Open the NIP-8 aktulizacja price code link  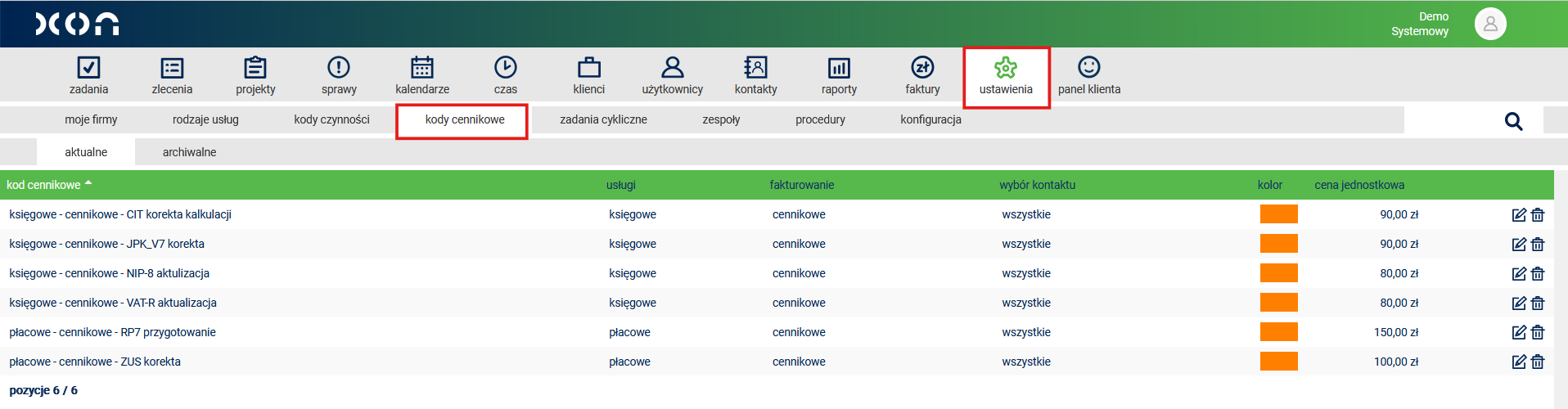109,273
